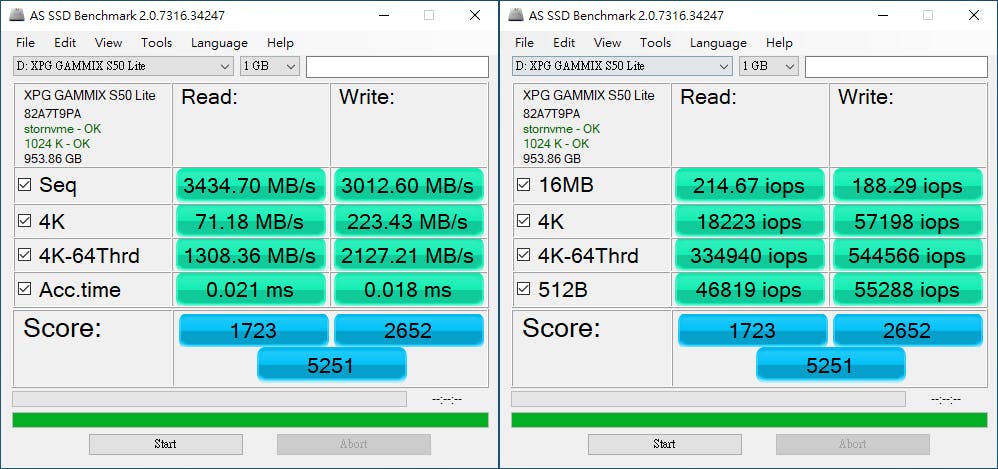Click 4K-64Thrd write result 544566 iops
Screen dimensions: 998x469
(907, 255)
